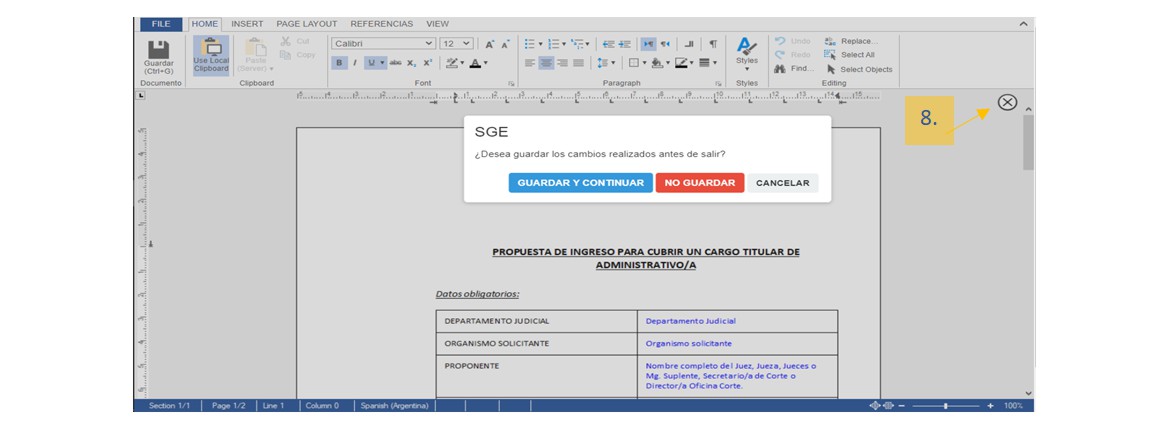
Task: Click Select Objects cursor tool
Action: click(830, 70)
